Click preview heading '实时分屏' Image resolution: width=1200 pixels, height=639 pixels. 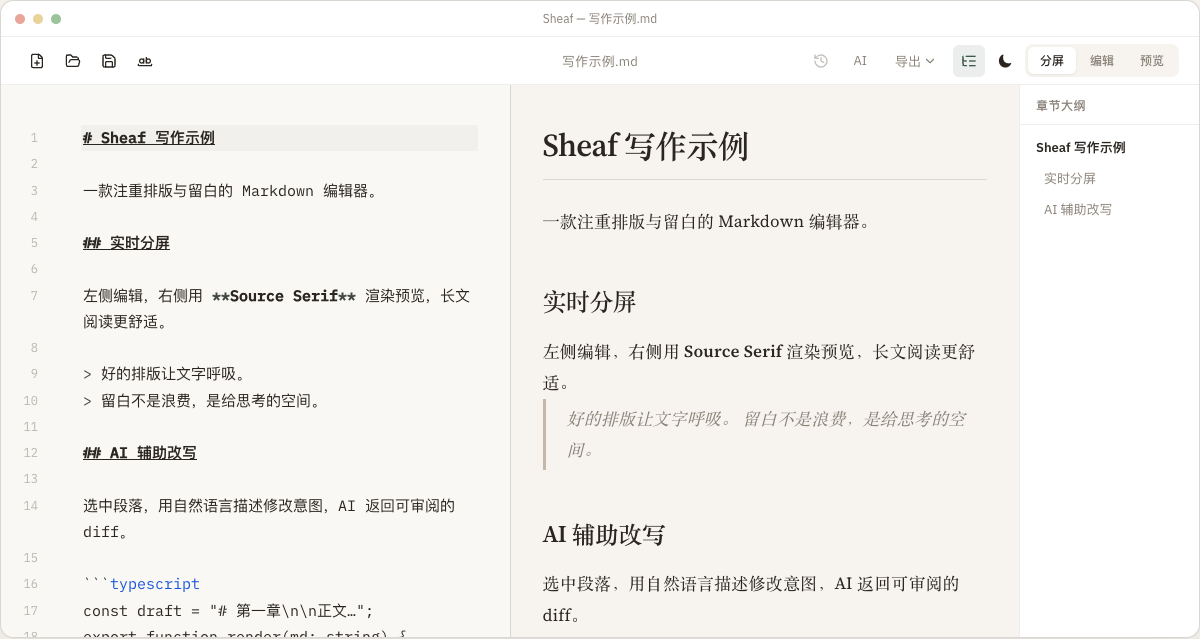point(590,302)
